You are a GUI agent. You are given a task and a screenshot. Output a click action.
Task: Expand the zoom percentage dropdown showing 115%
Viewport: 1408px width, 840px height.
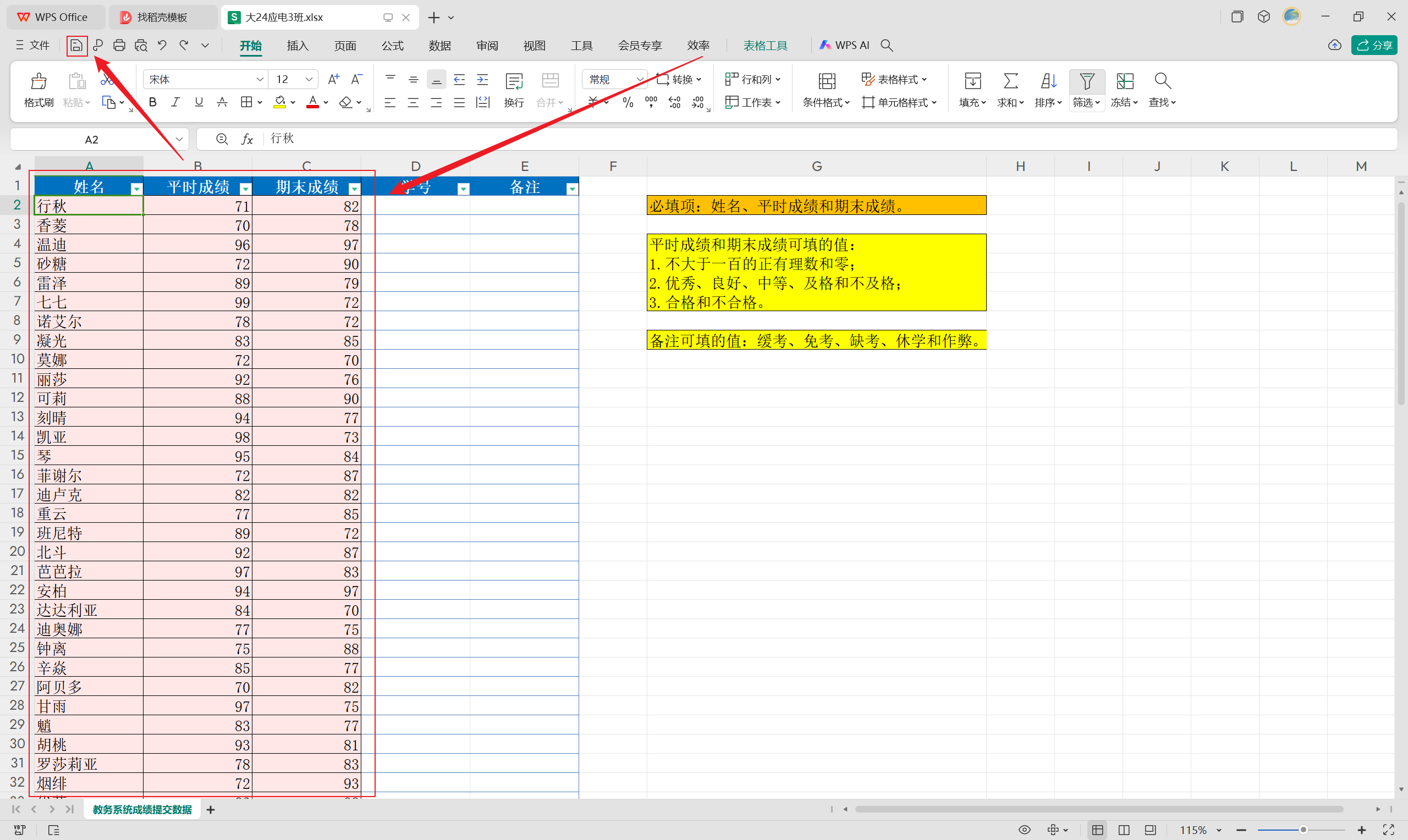point(1218,830)
